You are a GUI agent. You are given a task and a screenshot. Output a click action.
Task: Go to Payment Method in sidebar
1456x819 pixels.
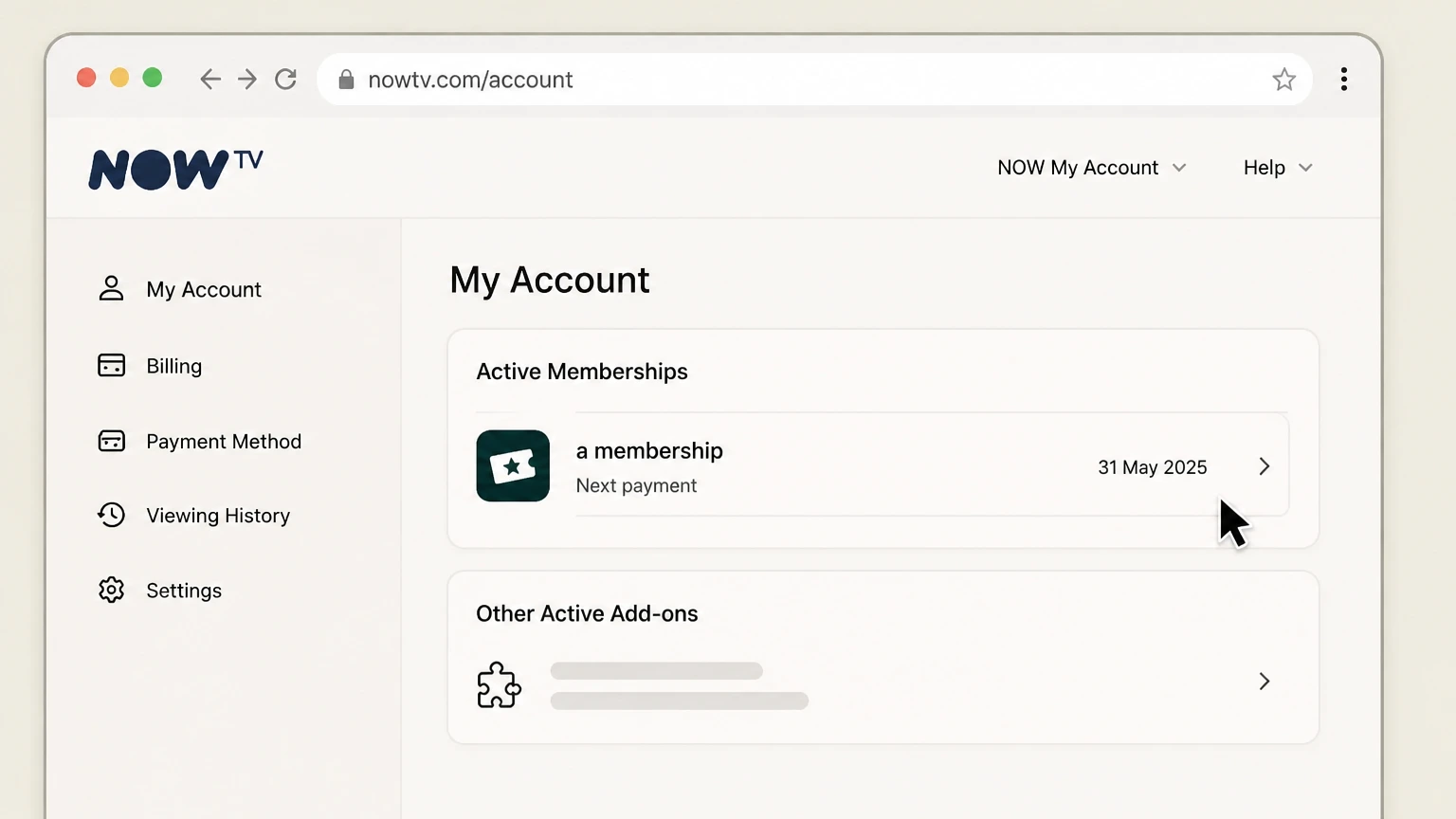[200, 441]
